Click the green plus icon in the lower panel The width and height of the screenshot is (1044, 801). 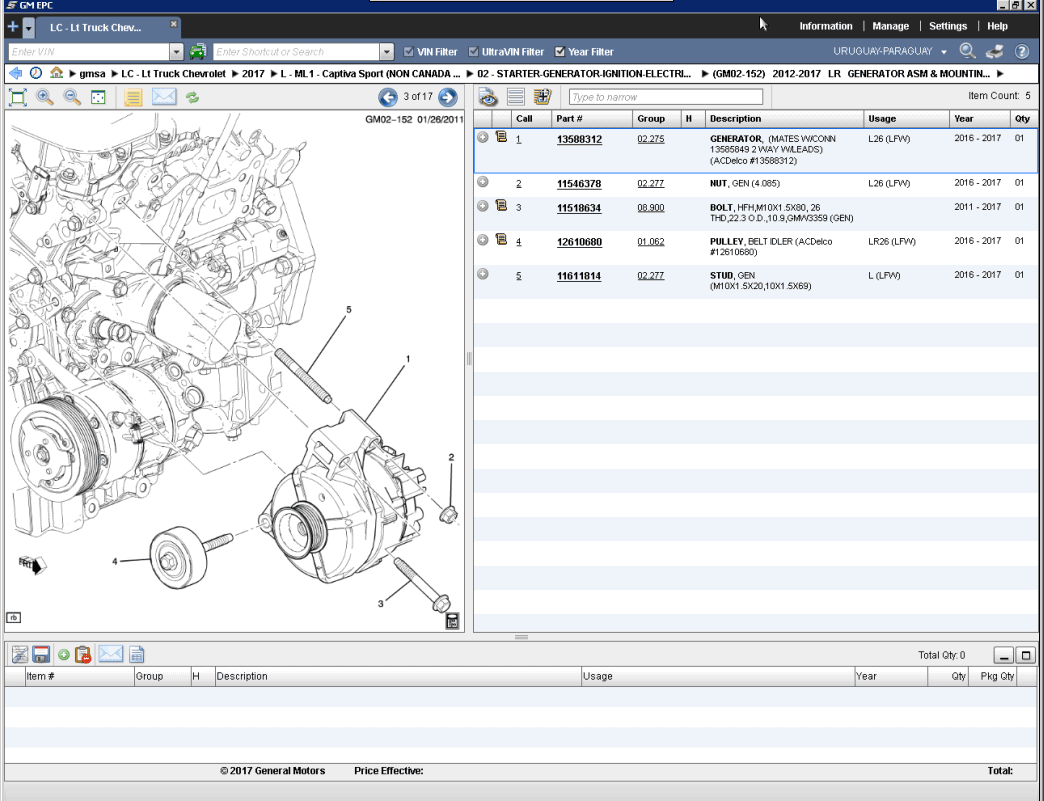63,654
